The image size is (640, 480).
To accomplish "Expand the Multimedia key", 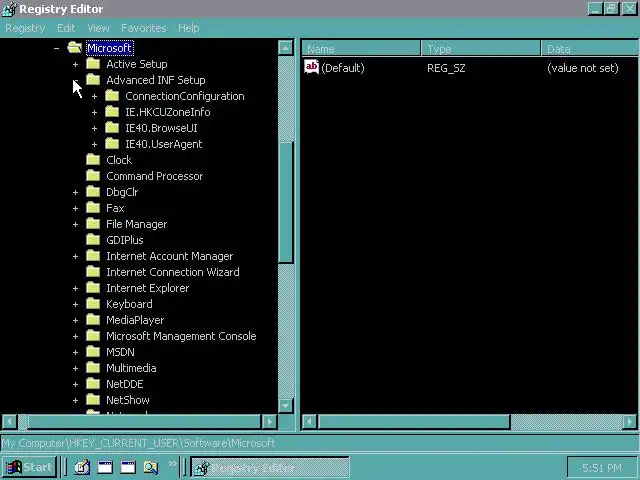I will click(x=76, y=368).
